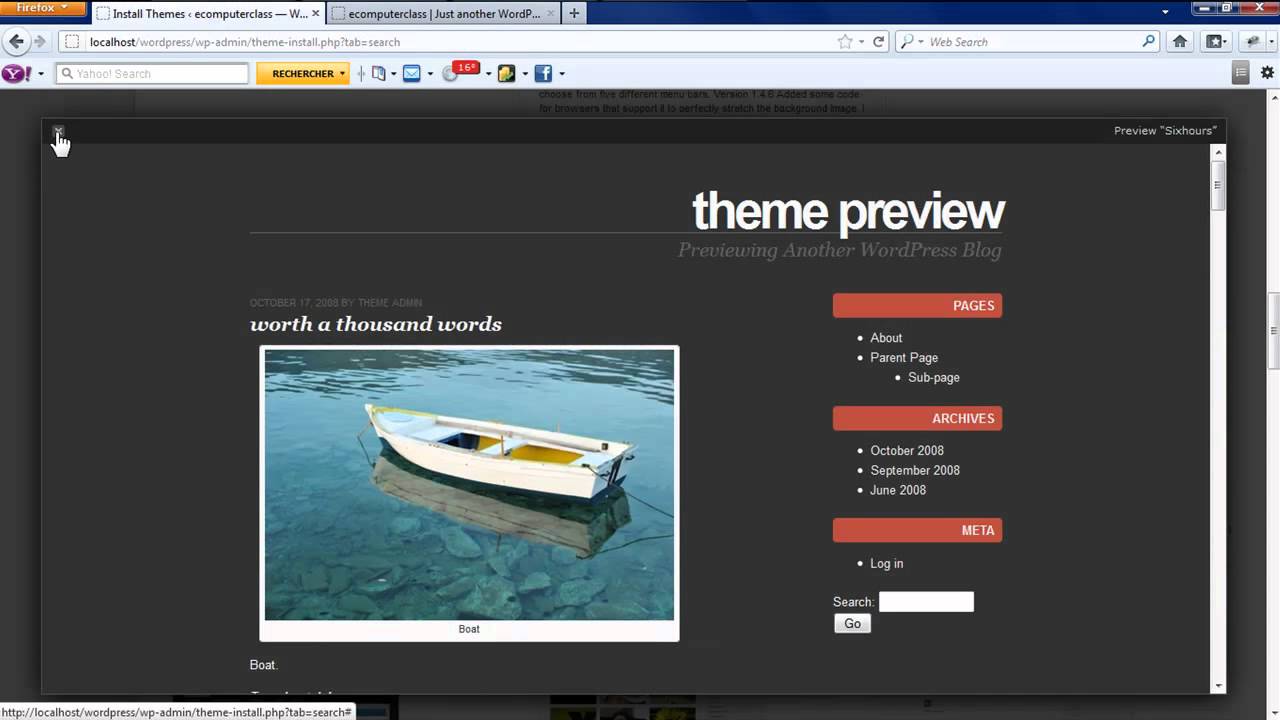Open the June 2008 archive link
Image resolution: width=1280 pixels, height=720 pixels.
pos(898,491)
